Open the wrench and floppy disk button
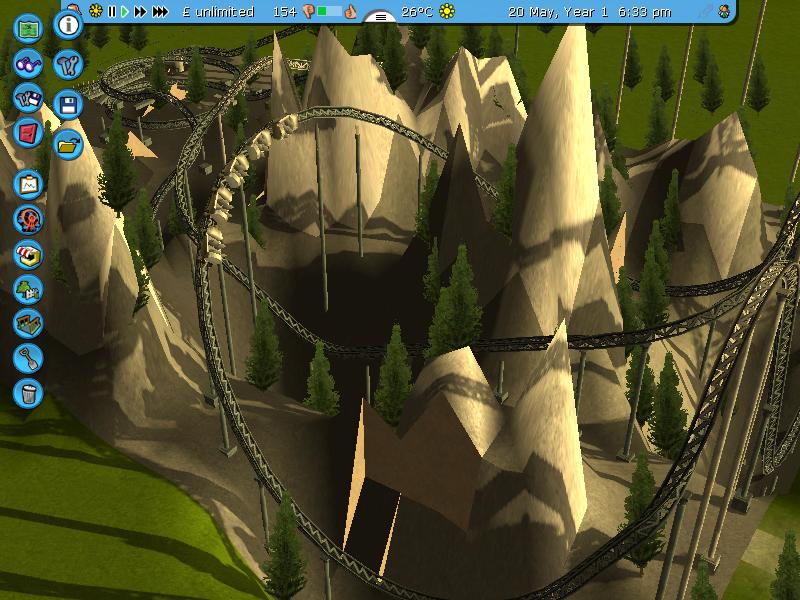 pos(28,98)
